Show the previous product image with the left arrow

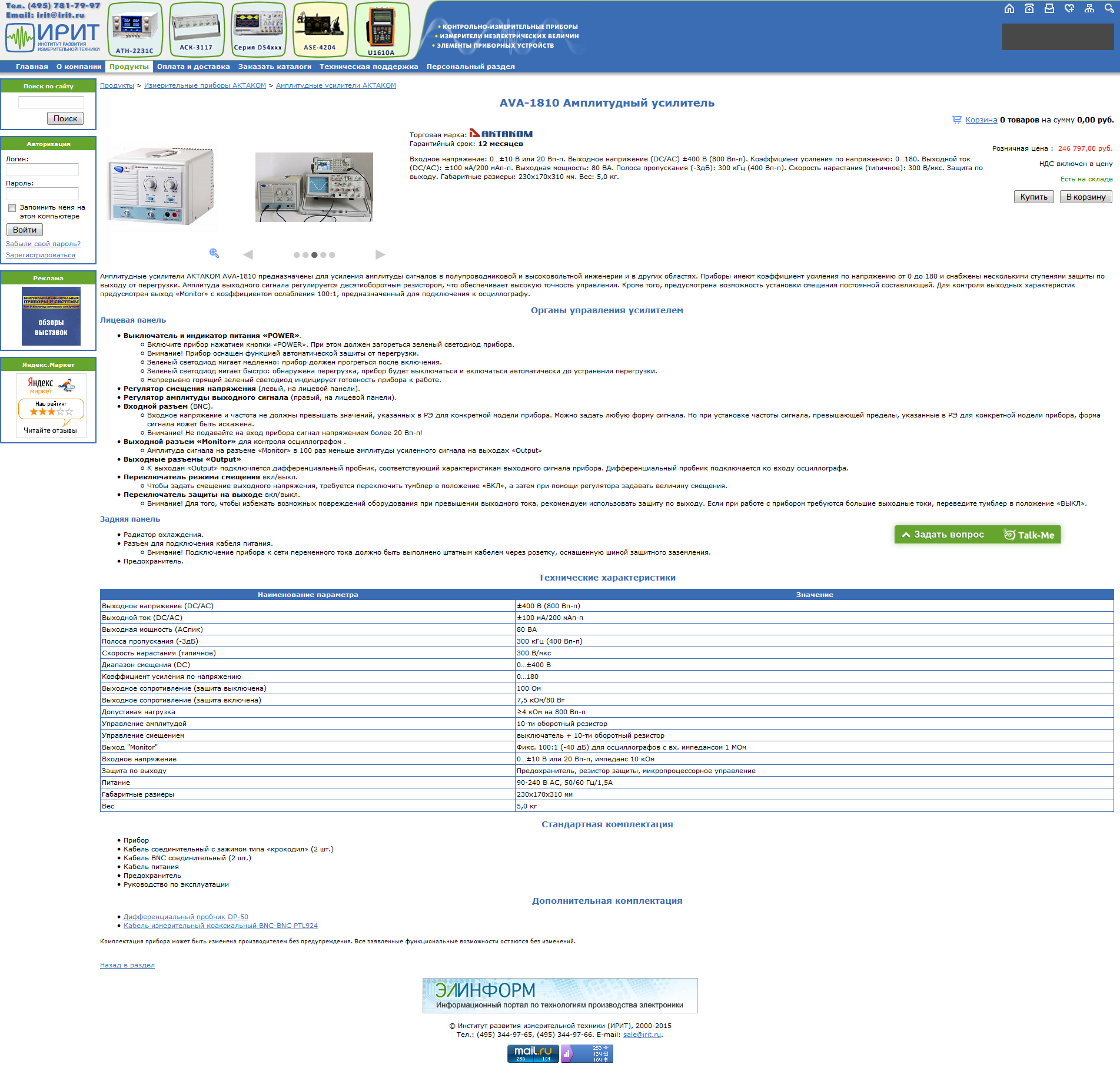[248, 254]
